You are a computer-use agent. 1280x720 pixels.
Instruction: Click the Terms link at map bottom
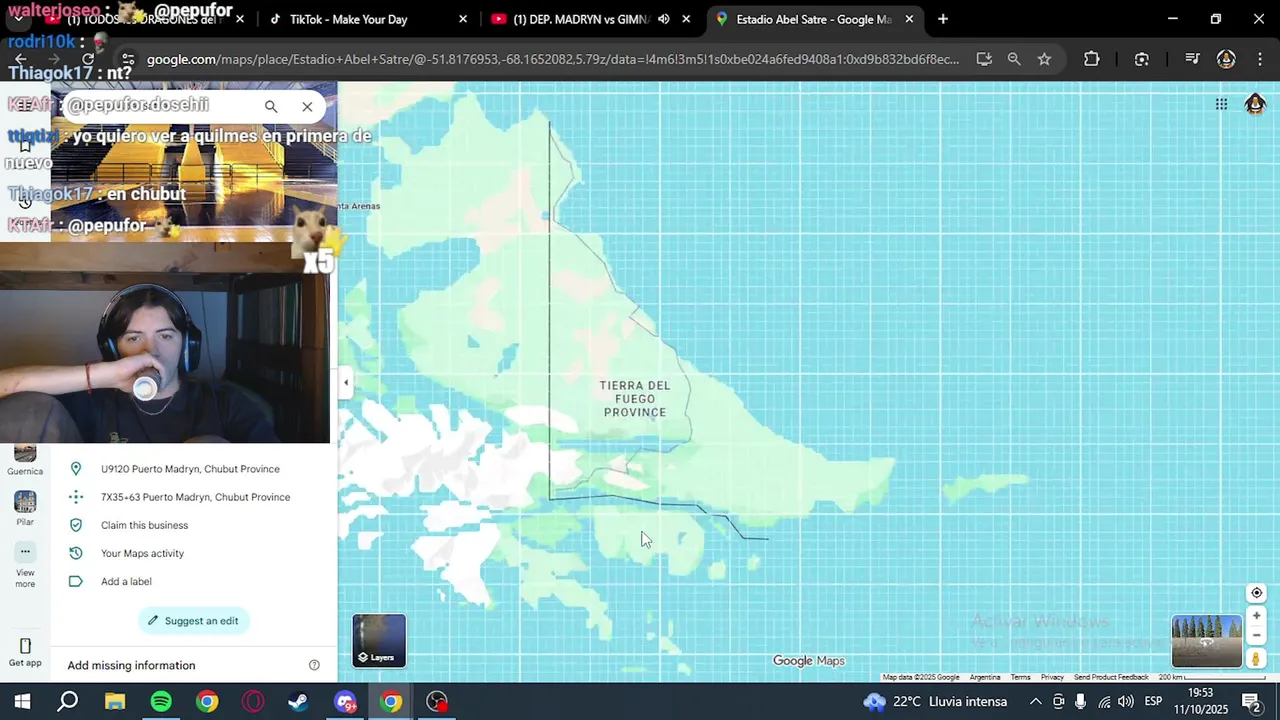click(x=1020, y=677)
